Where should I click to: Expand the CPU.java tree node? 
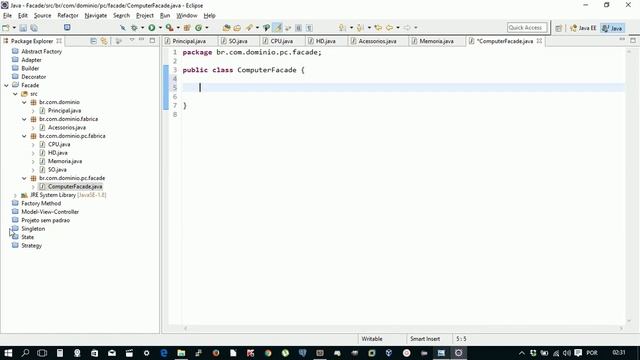click(x=33, y=144)
